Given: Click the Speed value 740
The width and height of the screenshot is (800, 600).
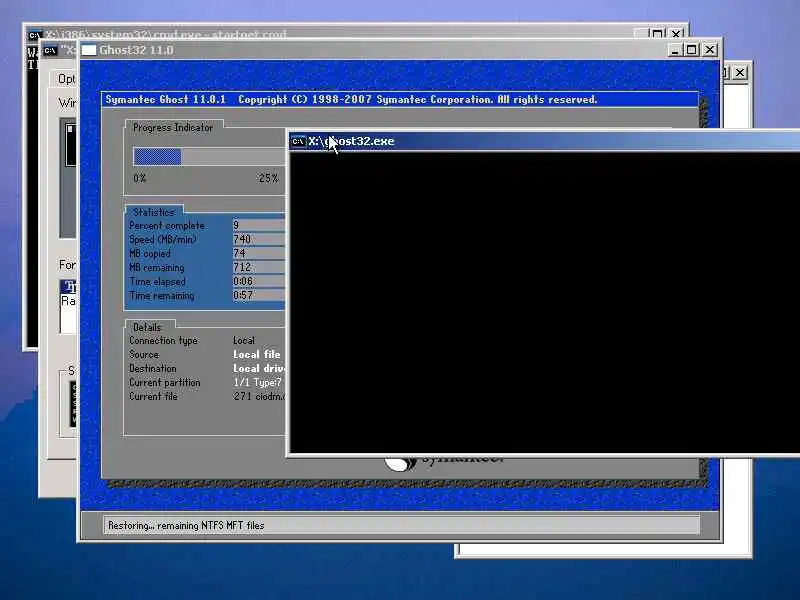Looking at the screenshot, I should coord(242,239).
